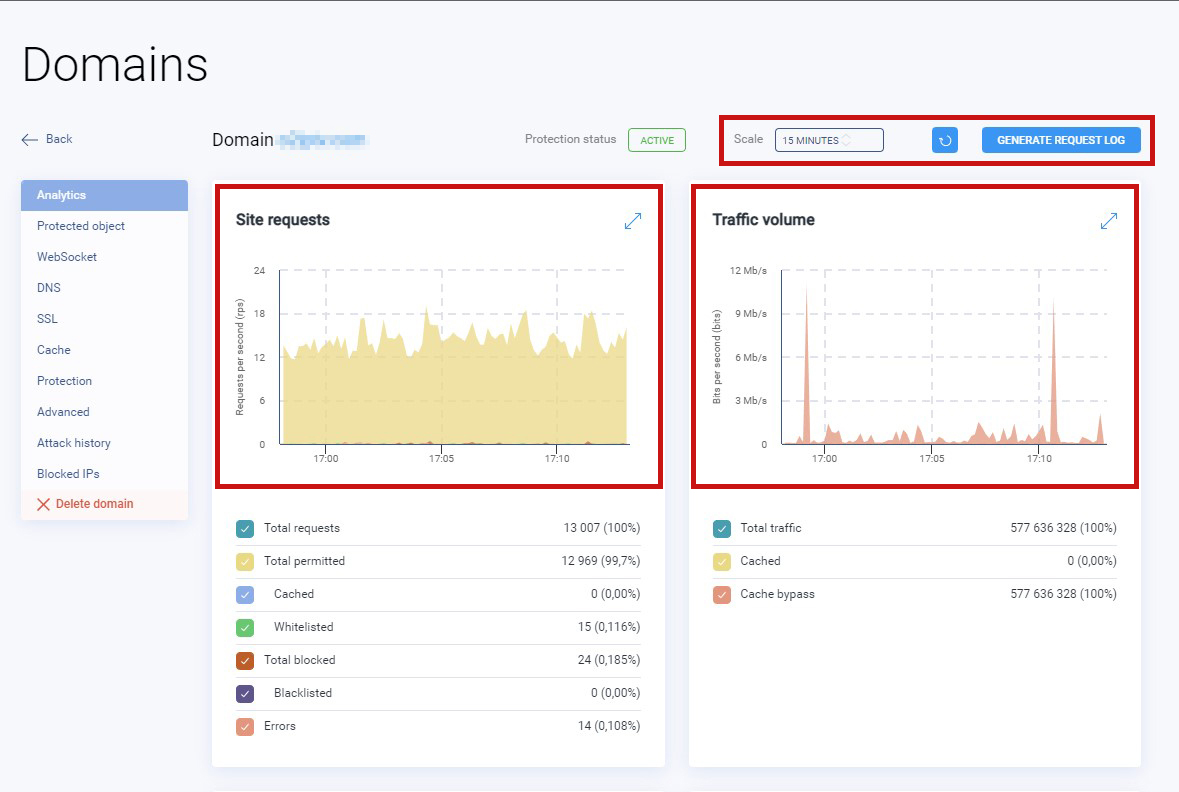
Task: Toggle the Blacklisted checkbox
Action: pyautogui.click(x=245, y=693)
